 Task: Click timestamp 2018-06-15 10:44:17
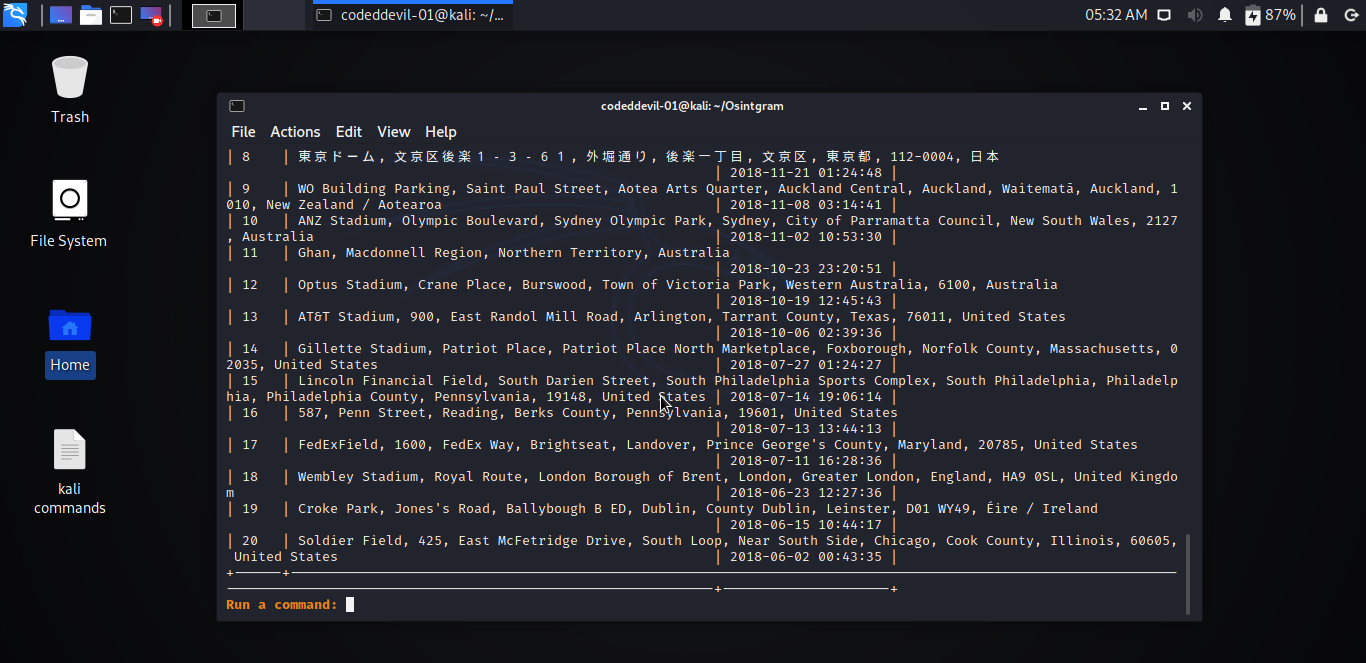point(806,524)
